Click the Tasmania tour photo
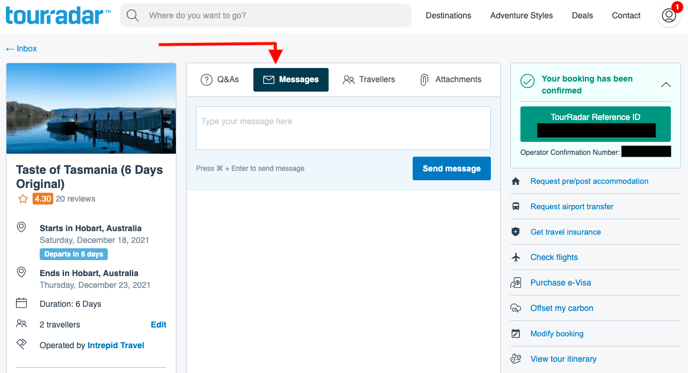688x373 pixels. (91, 108)
